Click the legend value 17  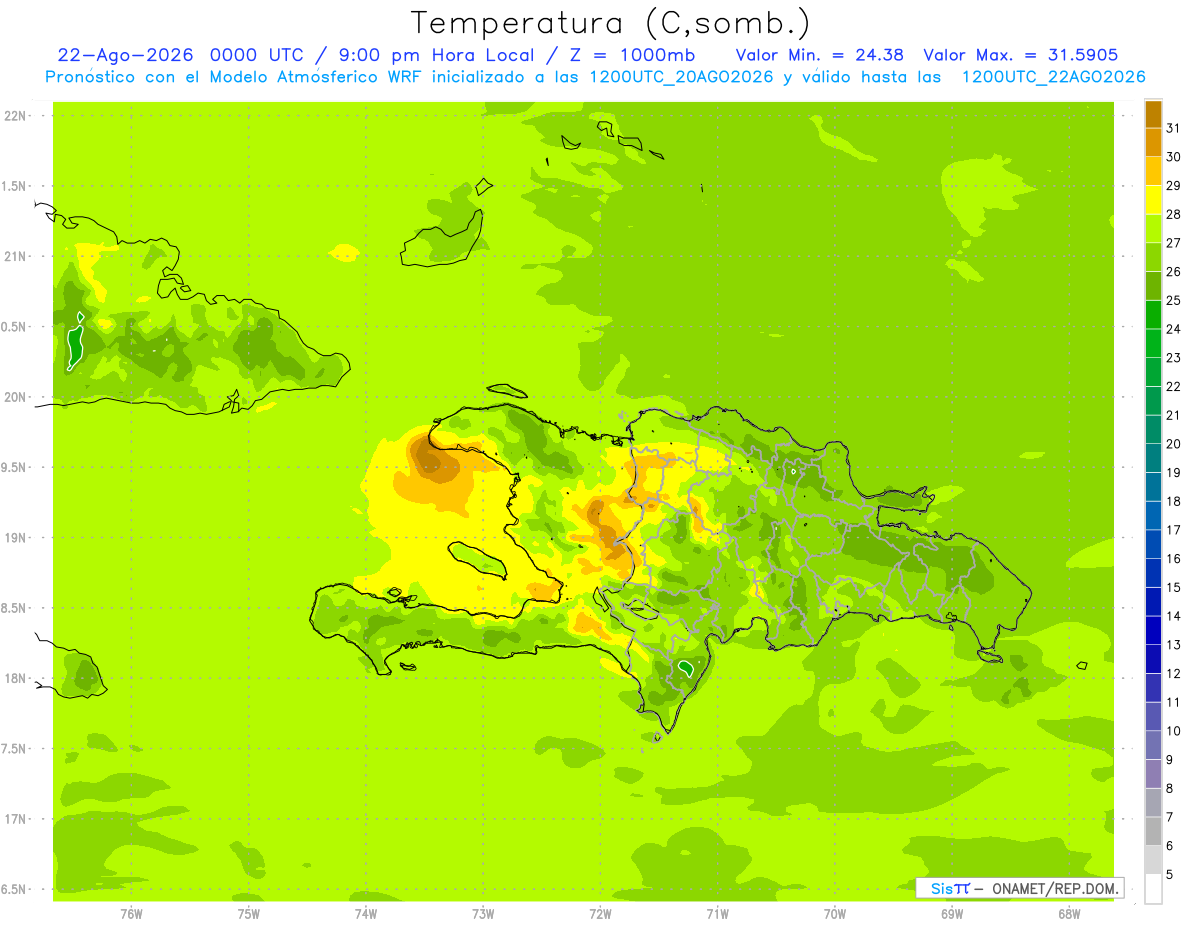pos(1173,530)
